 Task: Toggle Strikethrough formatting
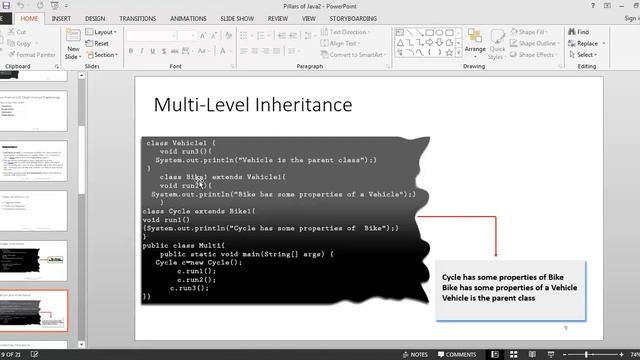175,51
